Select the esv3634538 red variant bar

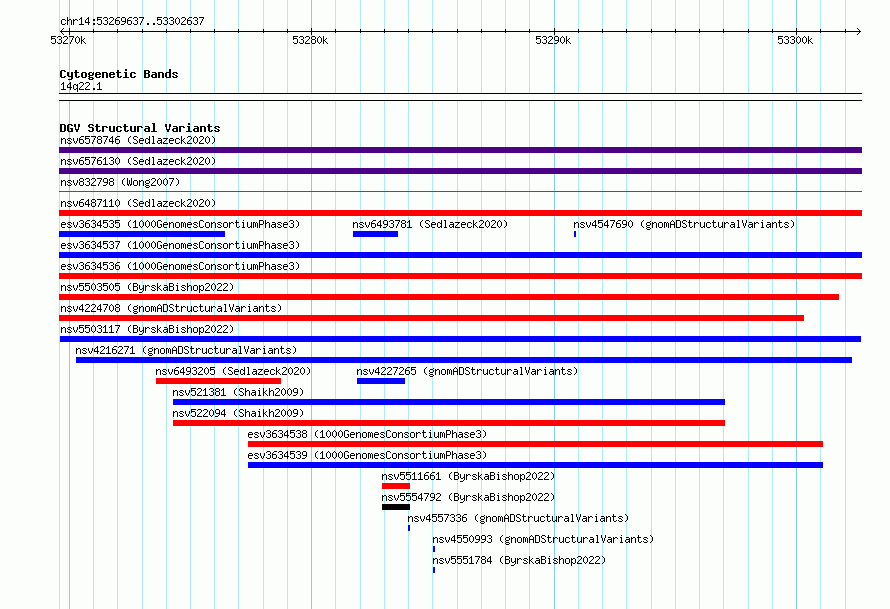[535, 444]
